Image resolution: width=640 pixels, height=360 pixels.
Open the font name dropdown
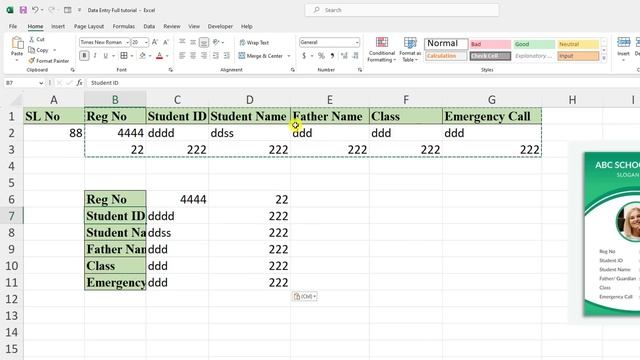click(x=127, y=42)
